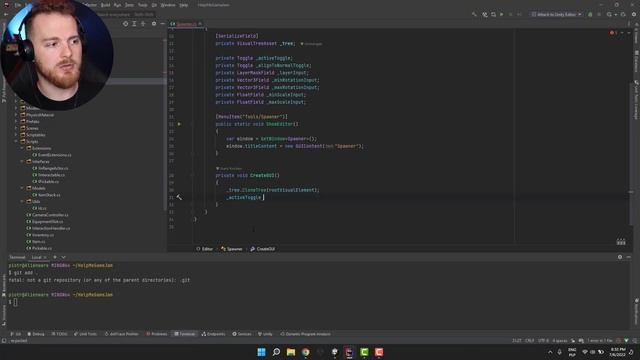Viewport: 640px width, 360px height.
Task: Open the Run menu
Action: [117, 5]
